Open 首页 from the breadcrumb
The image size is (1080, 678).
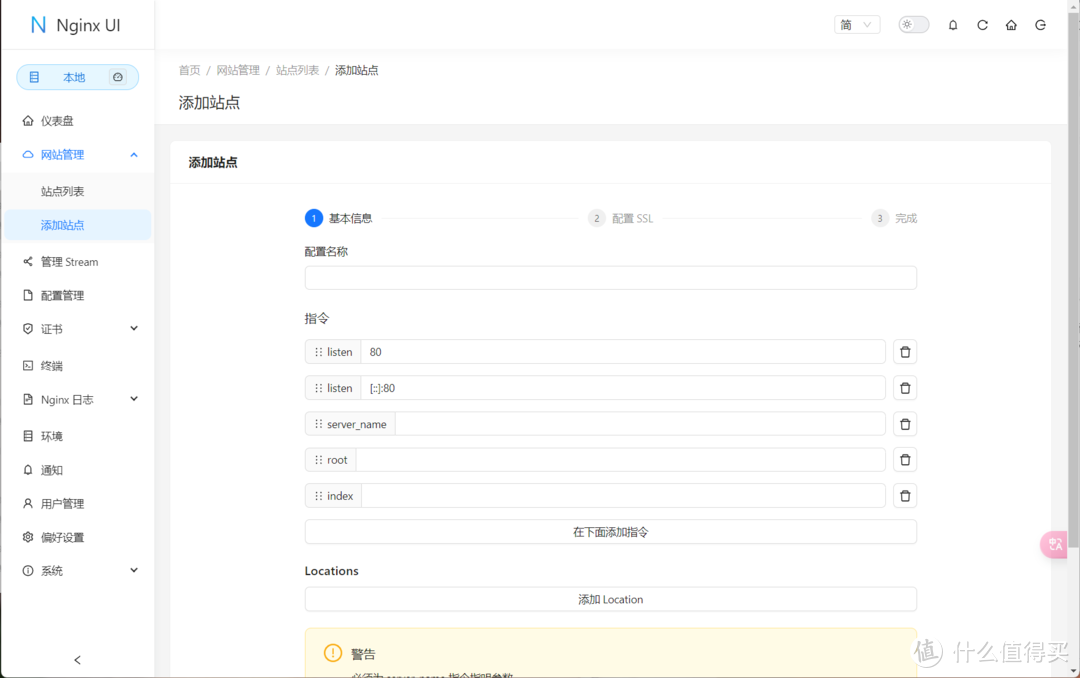tap(189, 70)
